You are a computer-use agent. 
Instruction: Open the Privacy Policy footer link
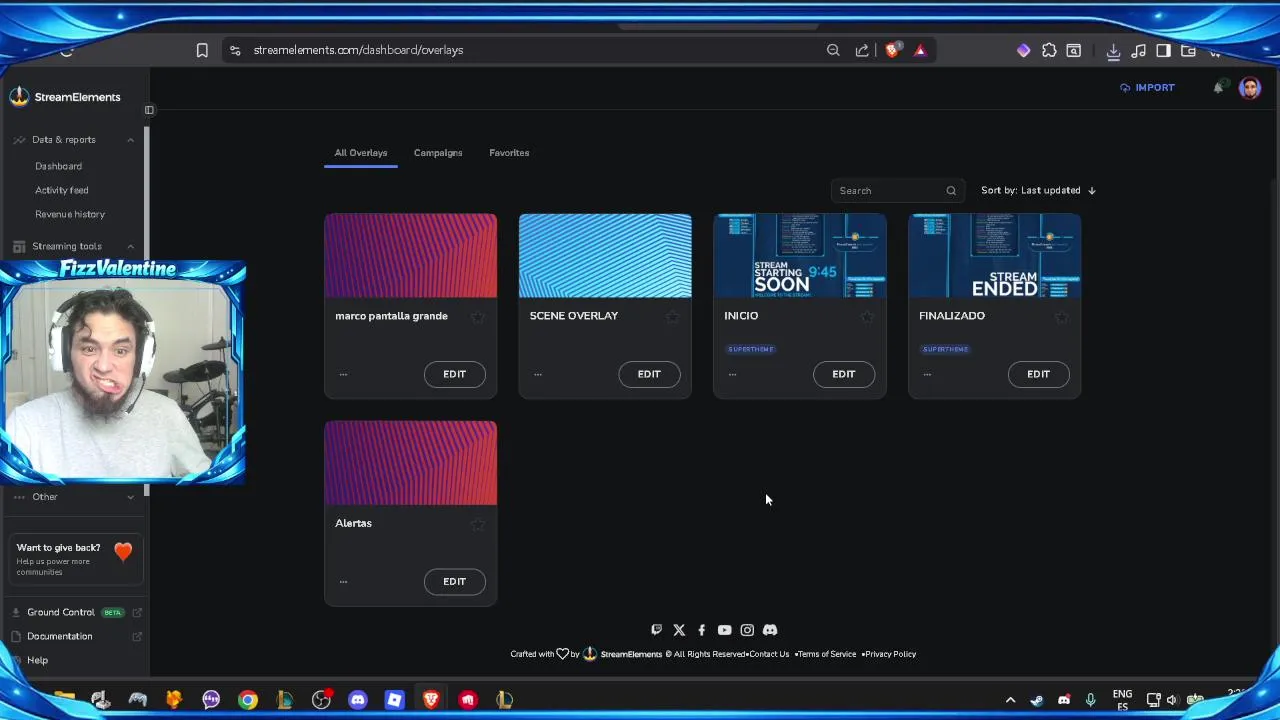890,654
